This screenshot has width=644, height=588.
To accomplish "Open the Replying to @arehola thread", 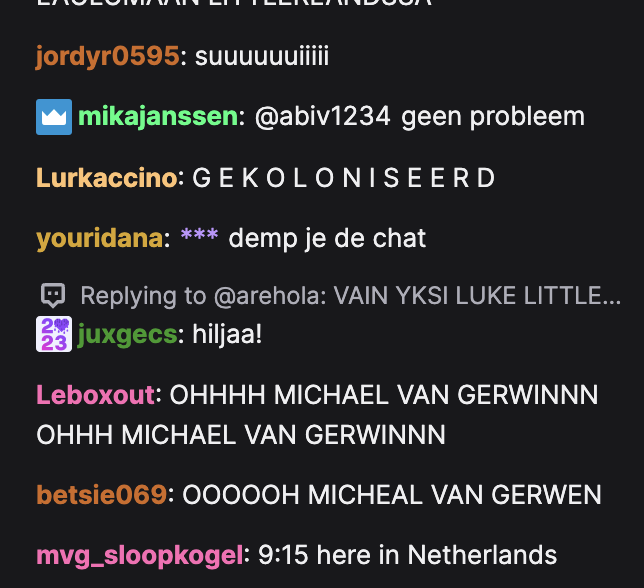I will (350, 295).
